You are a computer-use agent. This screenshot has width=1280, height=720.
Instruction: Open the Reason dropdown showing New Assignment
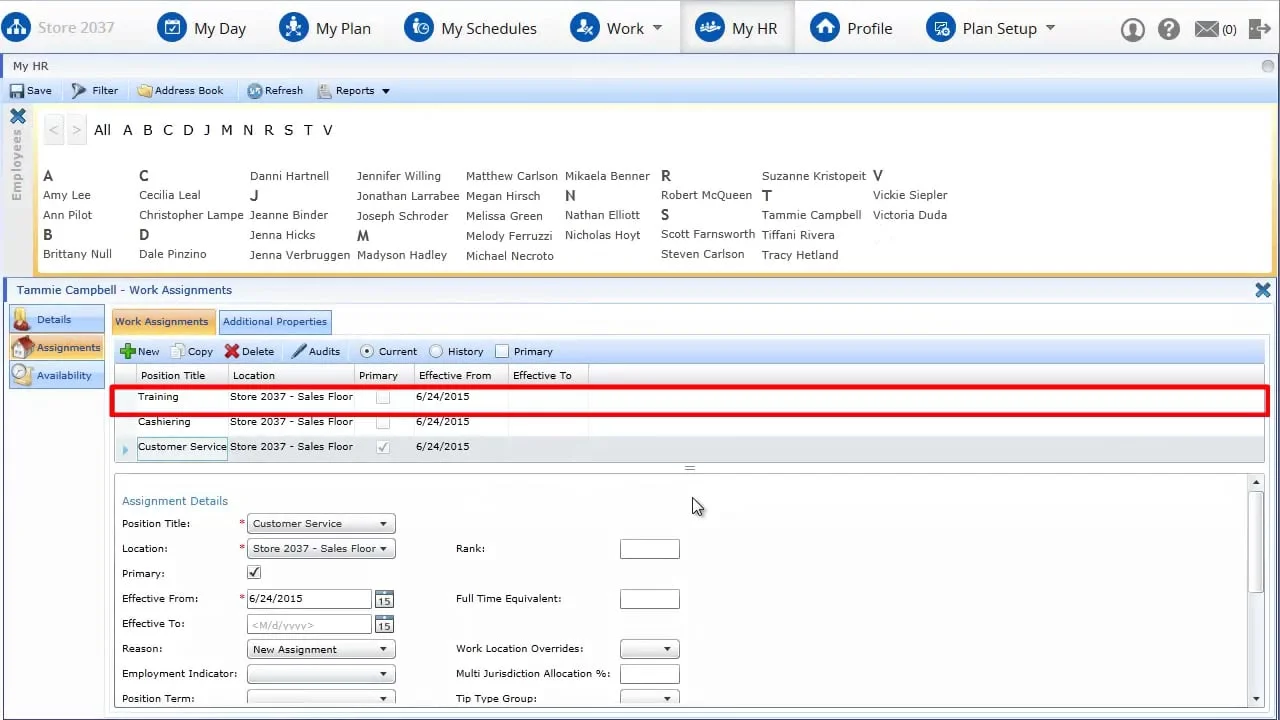321,649
